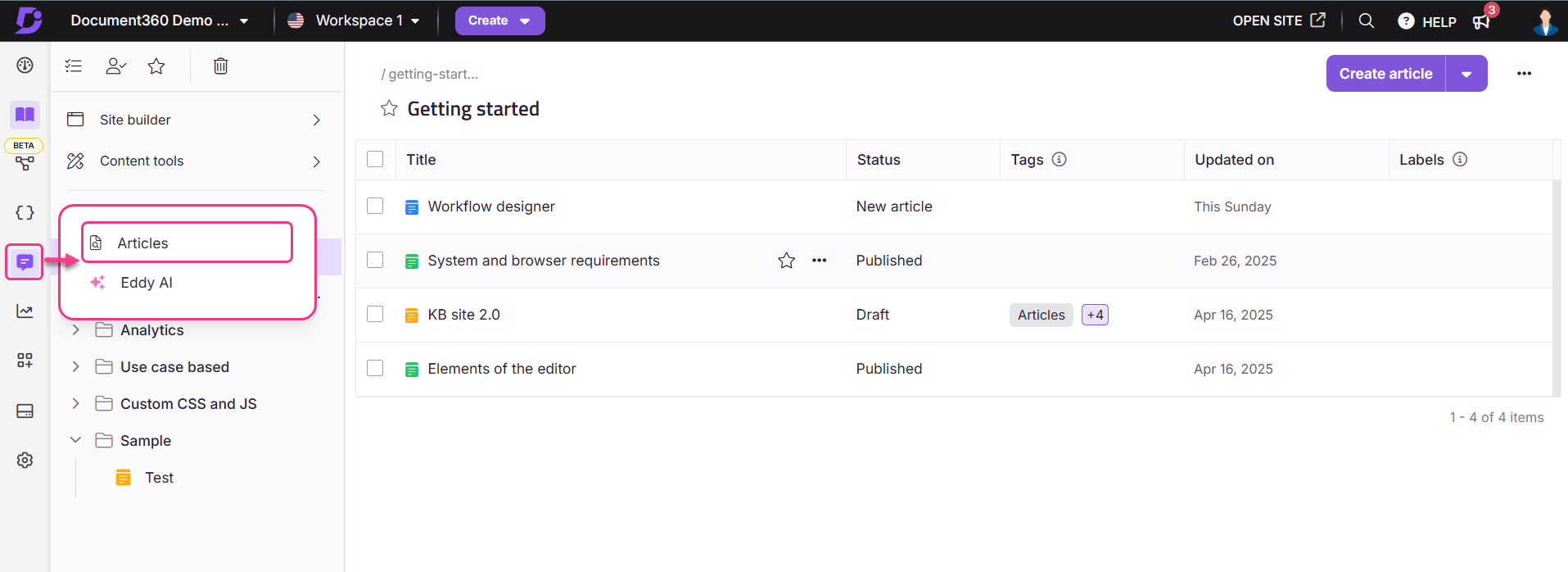
Task: Open the Dashboard icon in the left rail
Action: click(25, 66)
